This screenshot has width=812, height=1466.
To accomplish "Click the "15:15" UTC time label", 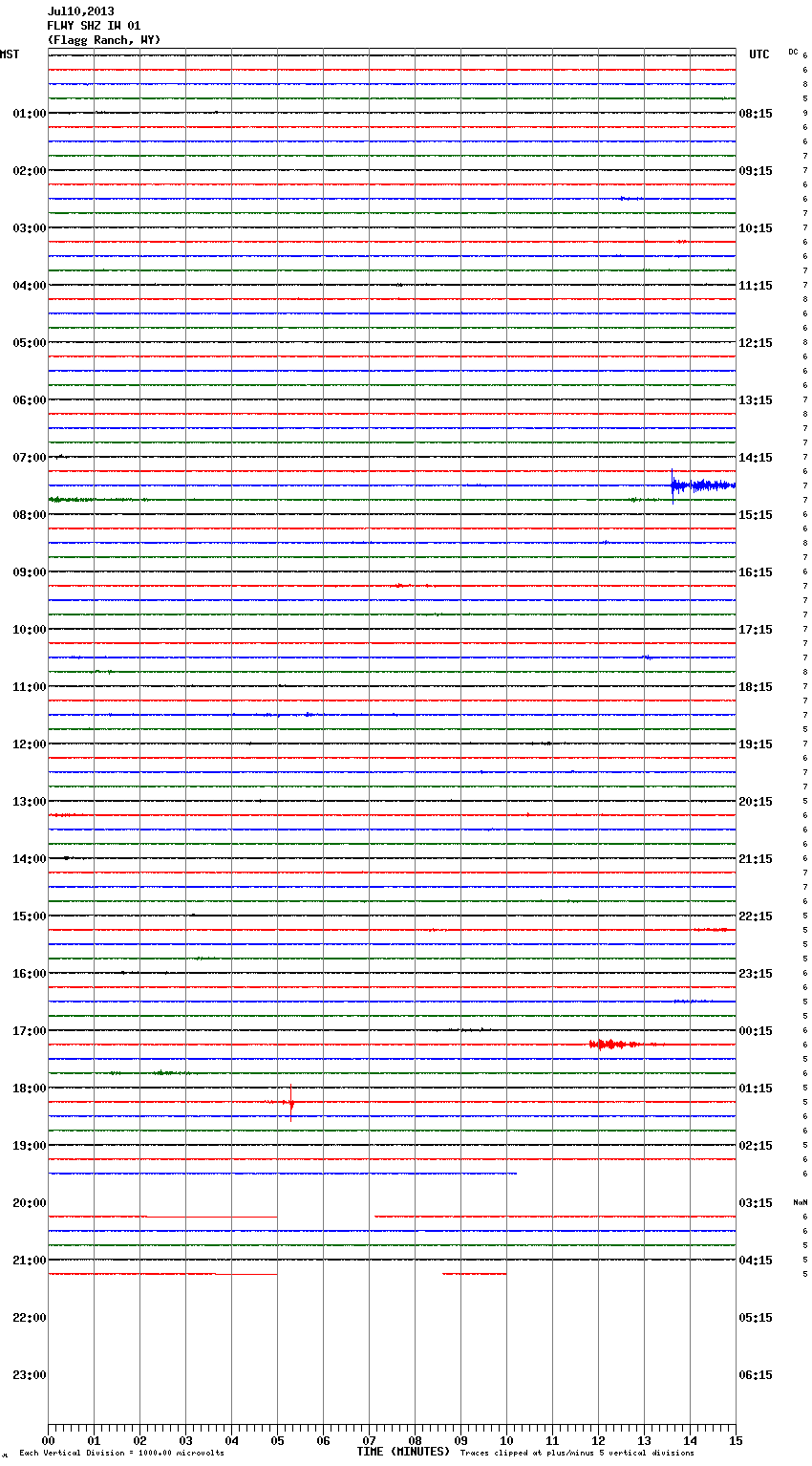I will (756, 515).
